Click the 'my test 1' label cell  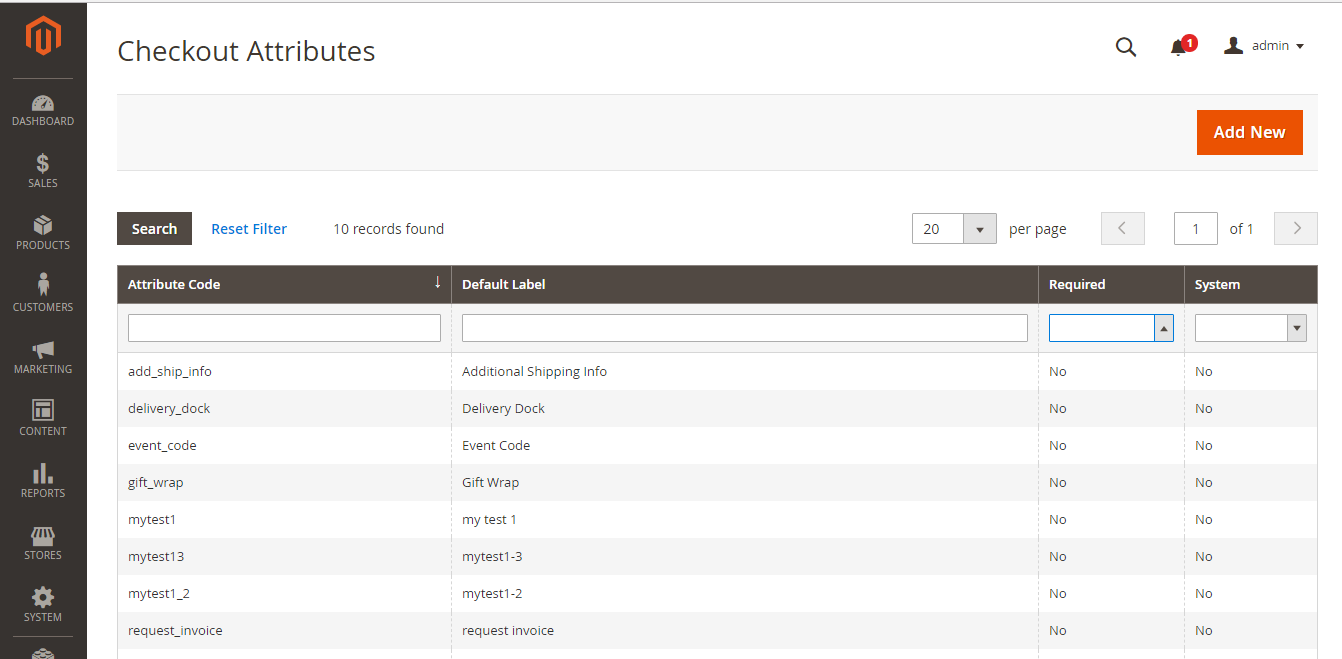tap(744, 519)
